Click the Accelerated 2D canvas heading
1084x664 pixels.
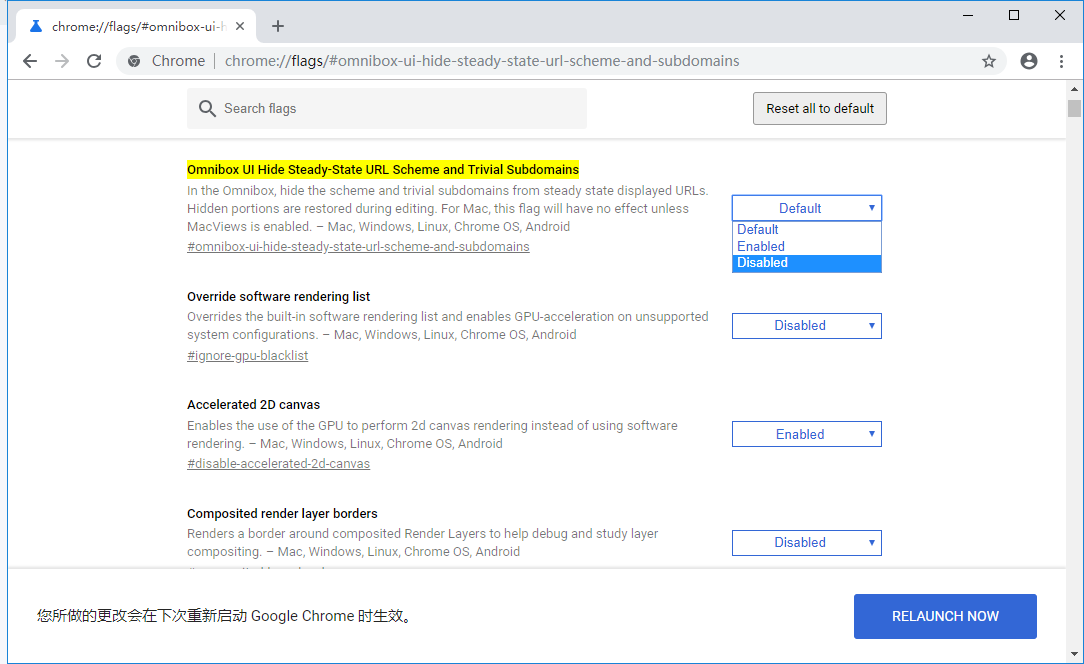coord(254,405)
